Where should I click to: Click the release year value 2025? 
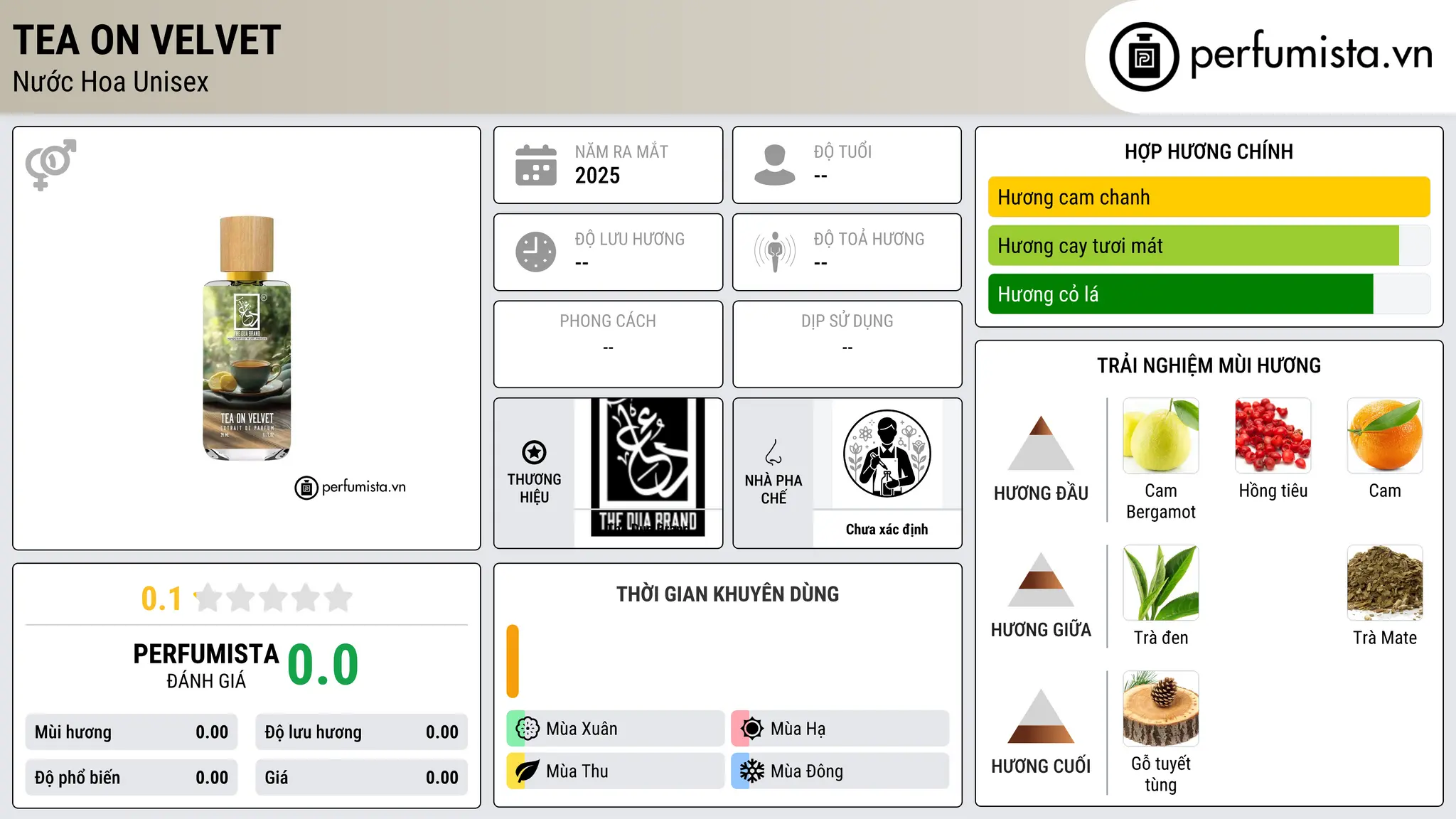coord(597,176)
